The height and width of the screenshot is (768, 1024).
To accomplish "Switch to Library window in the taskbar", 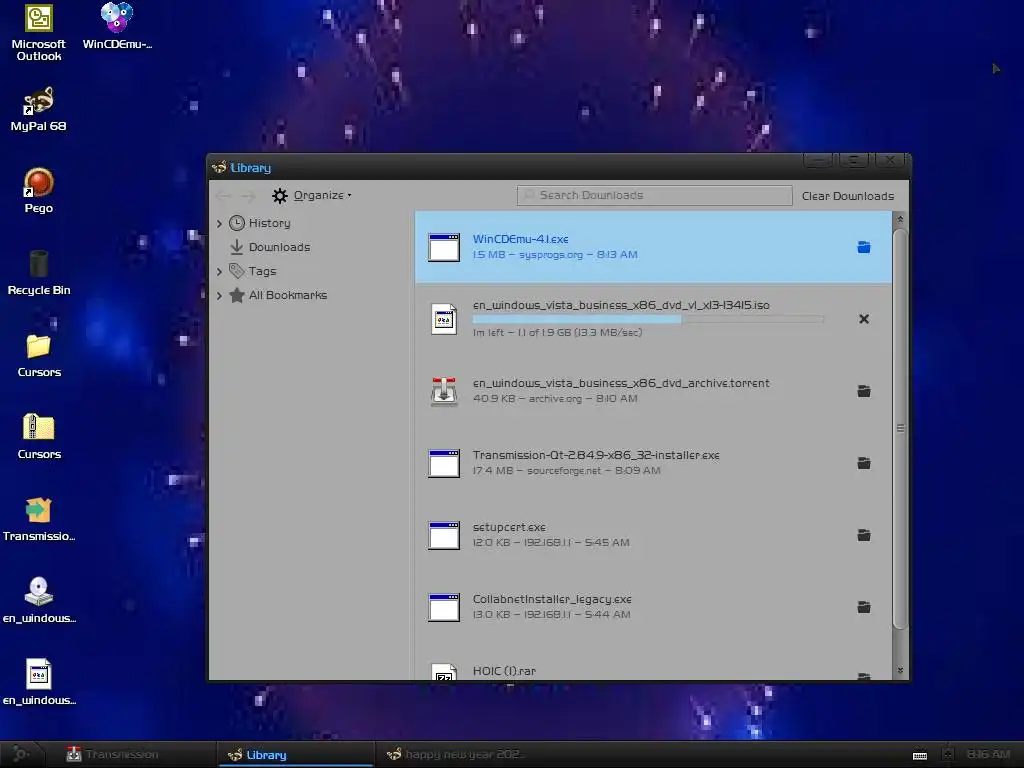I will pos(295,754).
